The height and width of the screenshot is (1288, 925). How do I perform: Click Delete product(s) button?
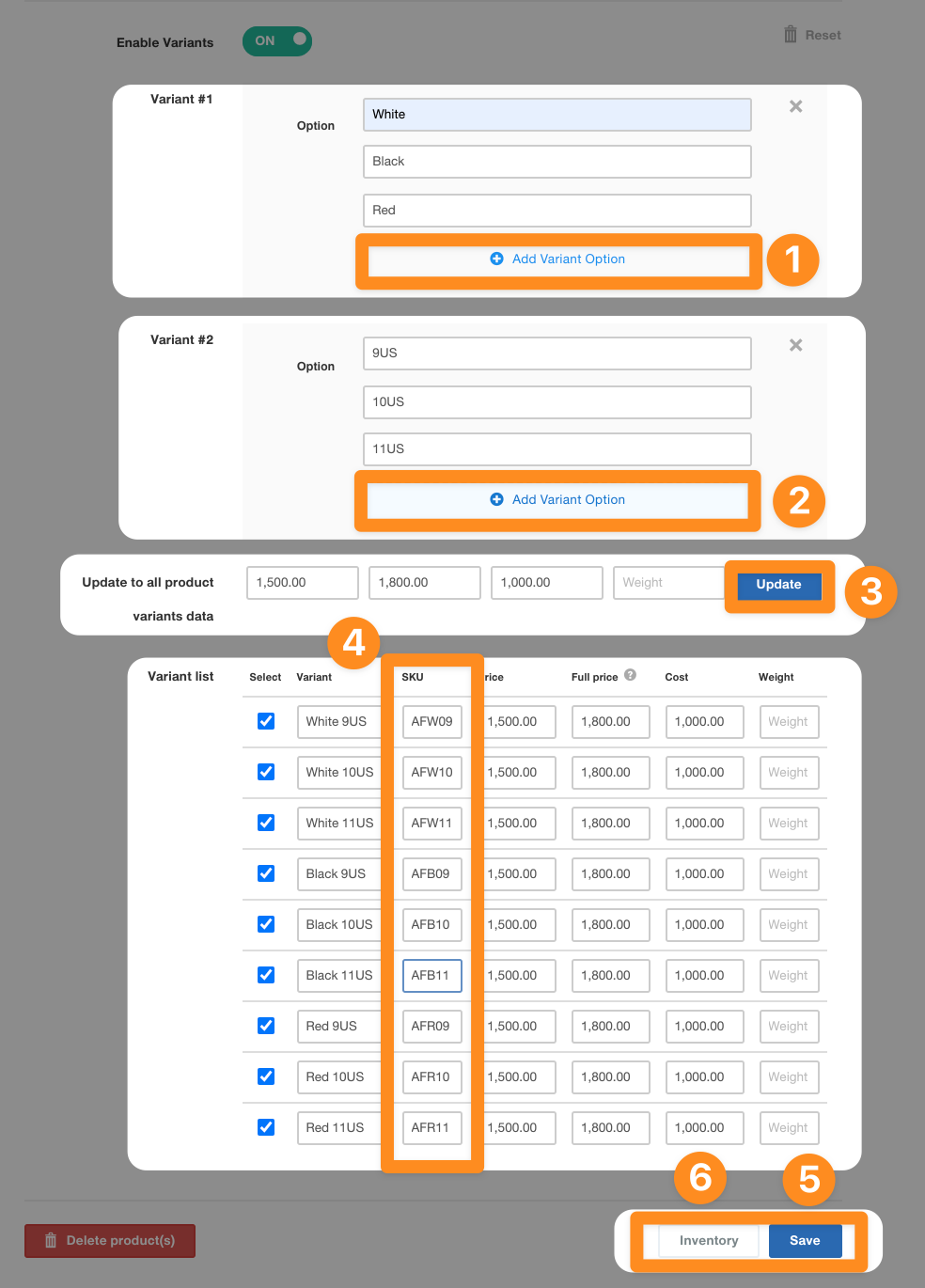coord(110,1241)
